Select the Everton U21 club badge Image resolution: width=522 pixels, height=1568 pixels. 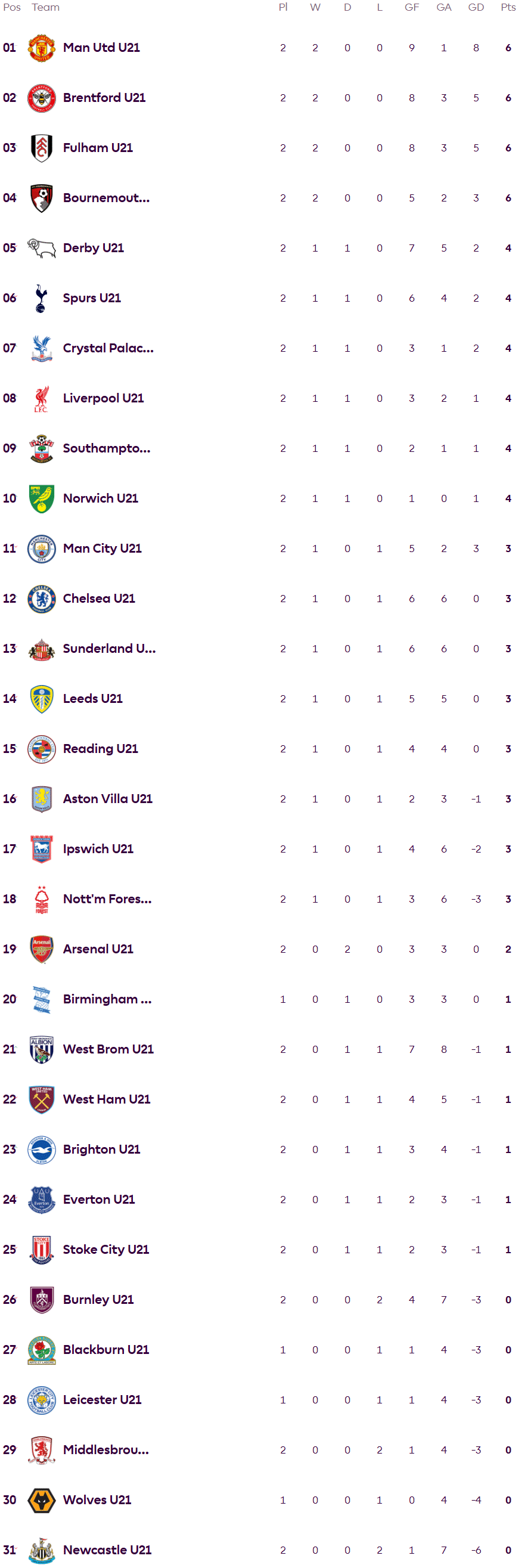[41, 1200]
